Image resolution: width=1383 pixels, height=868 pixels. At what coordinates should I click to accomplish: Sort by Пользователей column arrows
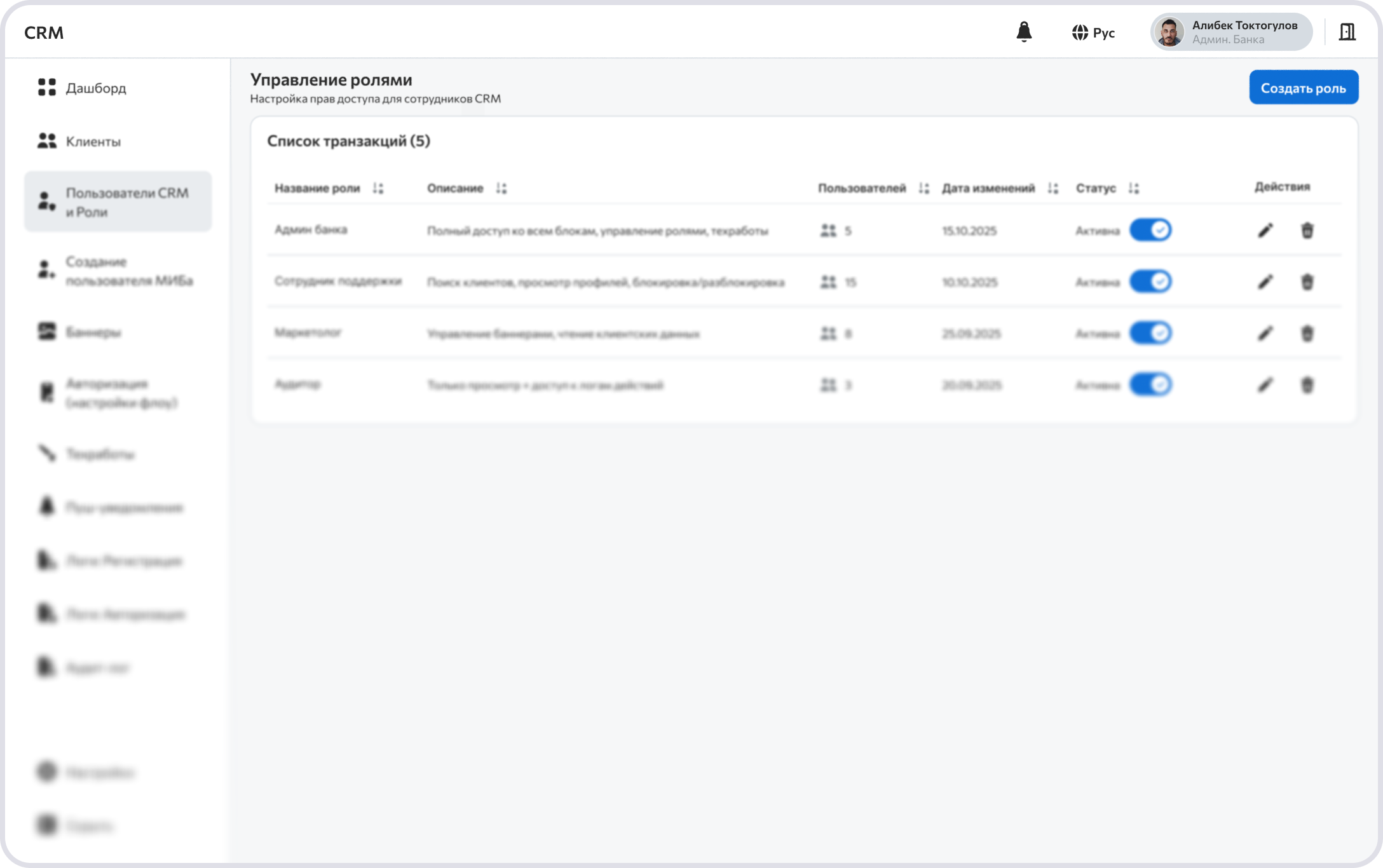[x=923, y=188]
